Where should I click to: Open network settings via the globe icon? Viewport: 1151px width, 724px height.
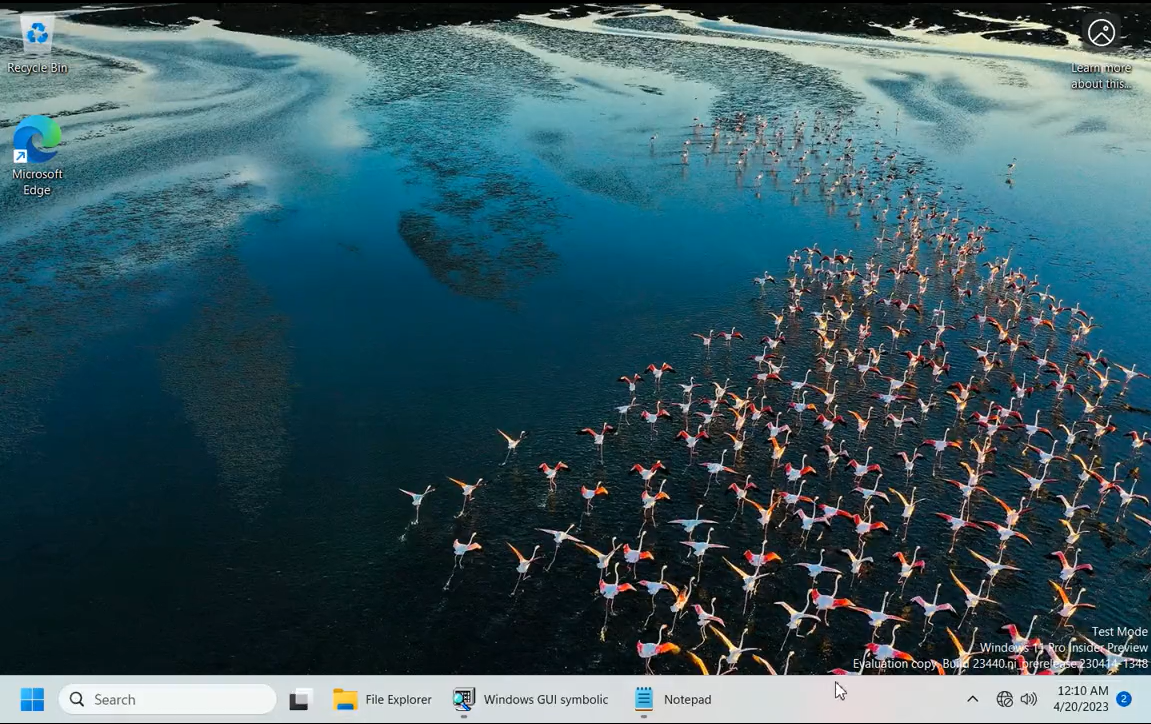click(1005, 699)
